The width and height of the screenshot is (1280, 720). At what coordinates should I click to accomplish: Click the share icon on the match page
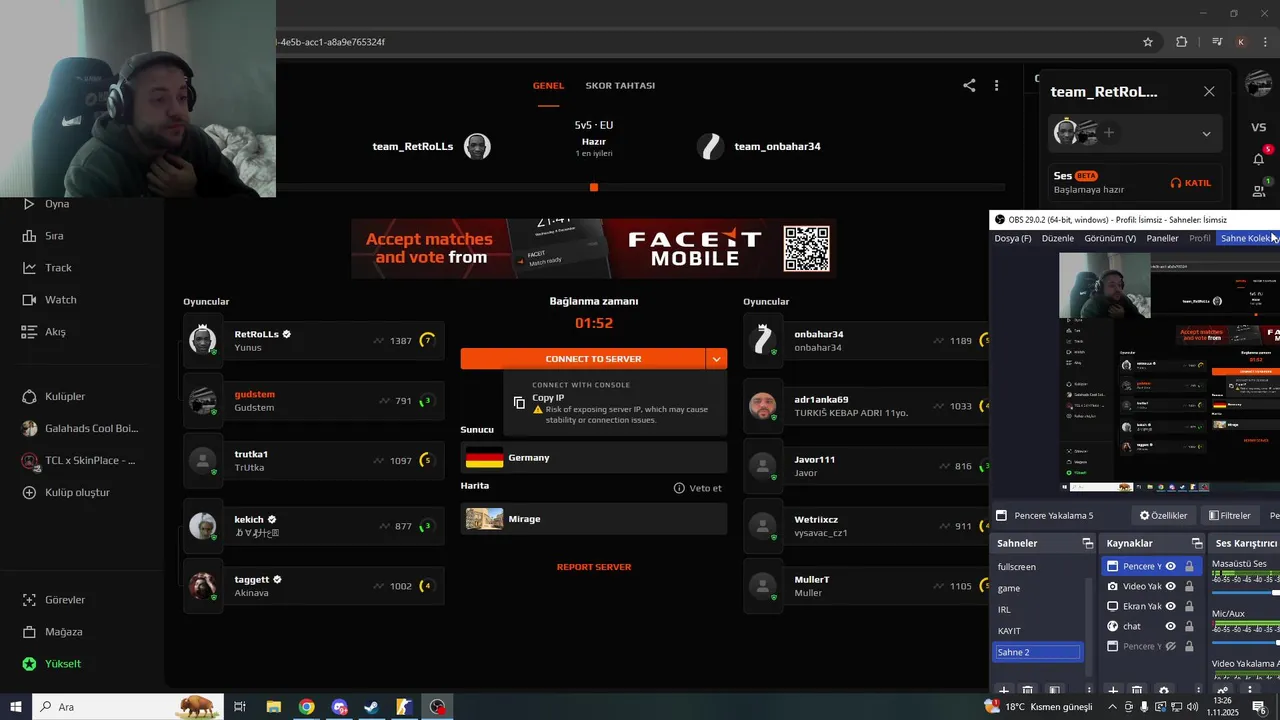(x=969, y=86)
